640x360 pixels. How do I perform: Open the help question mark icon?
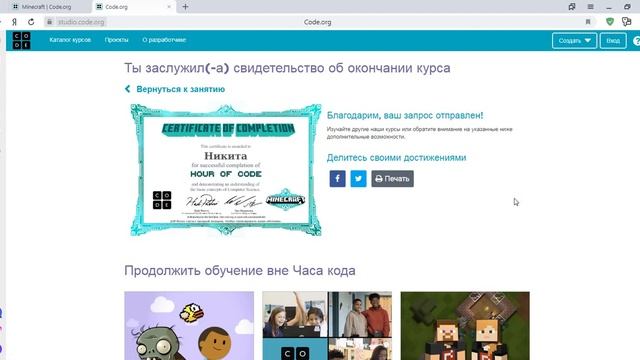636,41
